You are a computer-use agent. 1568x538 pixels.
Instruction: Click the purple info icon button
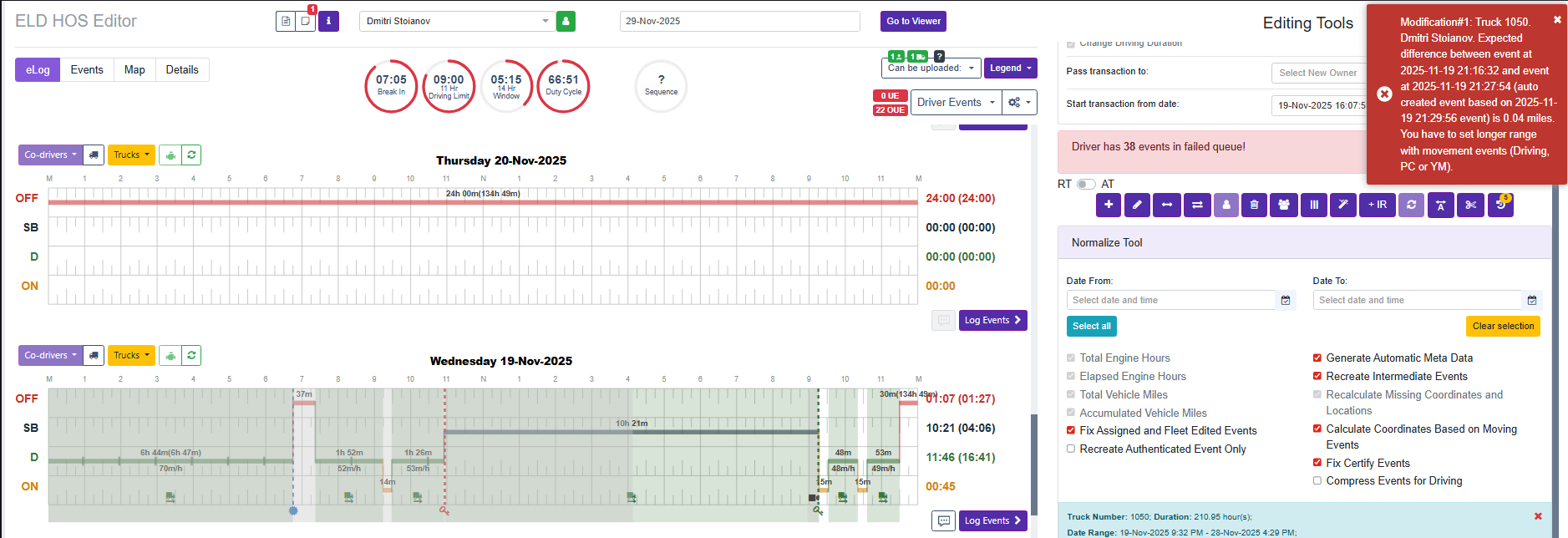coord(329,21)
